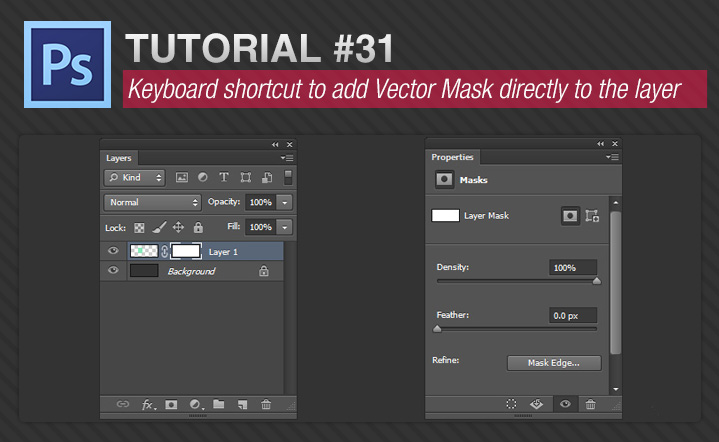The height and width of the screenshot is (442, 719).
Task: Hide the Background layer visibility eye
Action: (113, 271)
